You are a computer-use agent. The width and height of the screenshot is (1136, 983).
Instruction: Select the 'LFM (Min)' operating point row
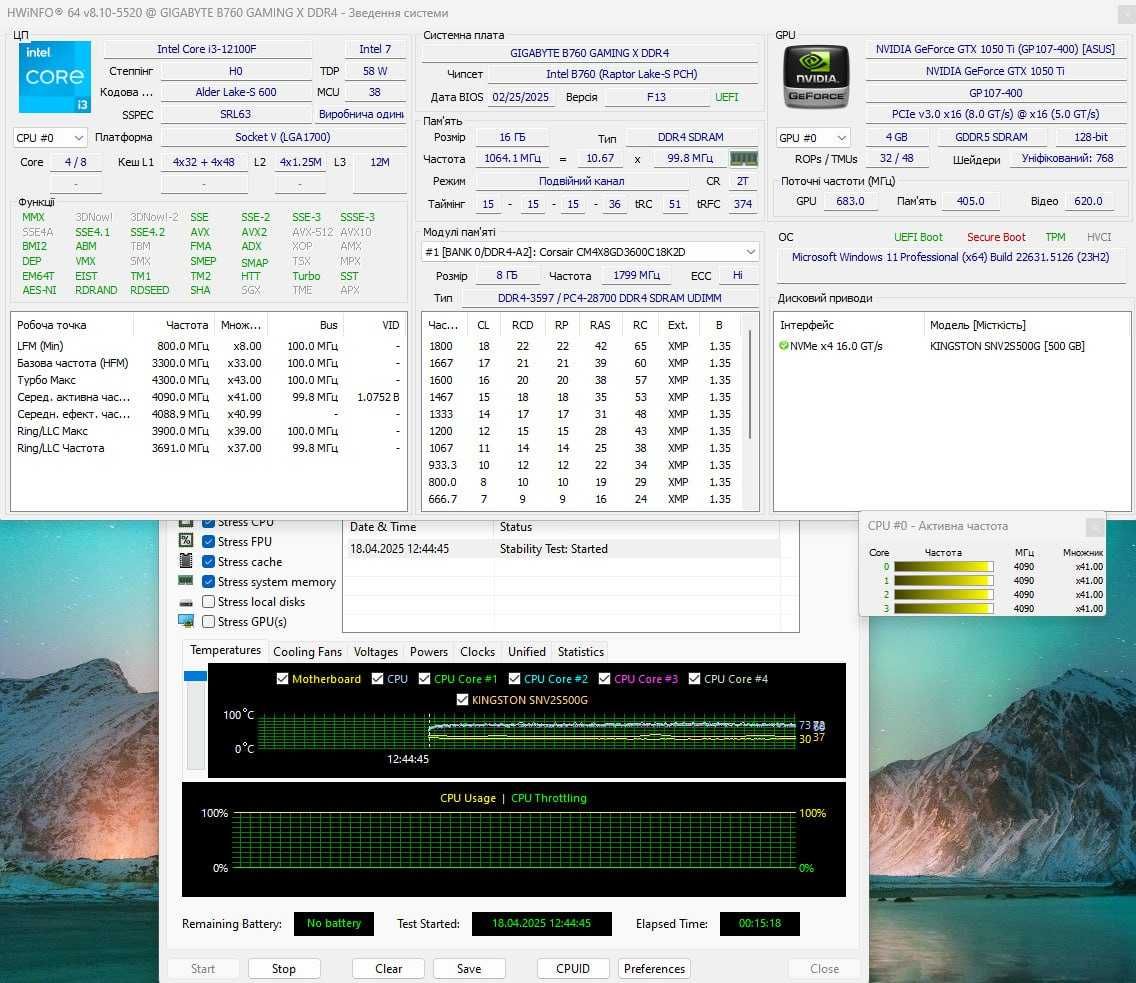pos(209,346)
